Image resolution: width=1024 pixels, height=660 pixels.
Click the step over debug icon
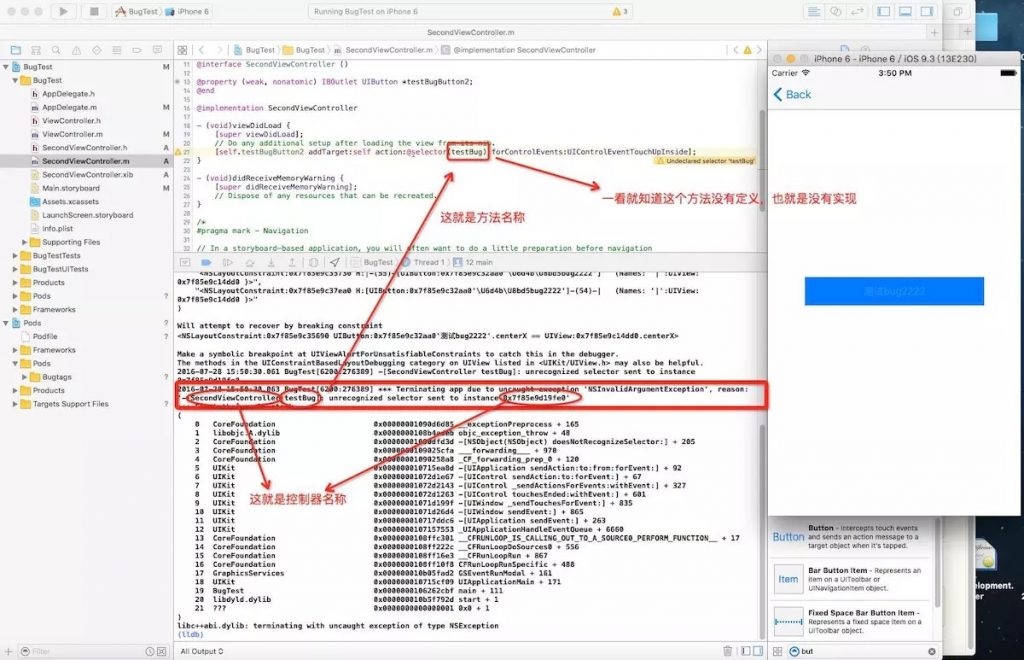pyautogui.click(x=249, y=262)
